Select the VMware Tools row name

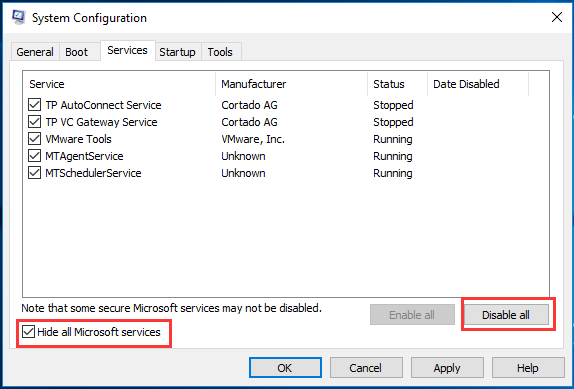point(78,139)
